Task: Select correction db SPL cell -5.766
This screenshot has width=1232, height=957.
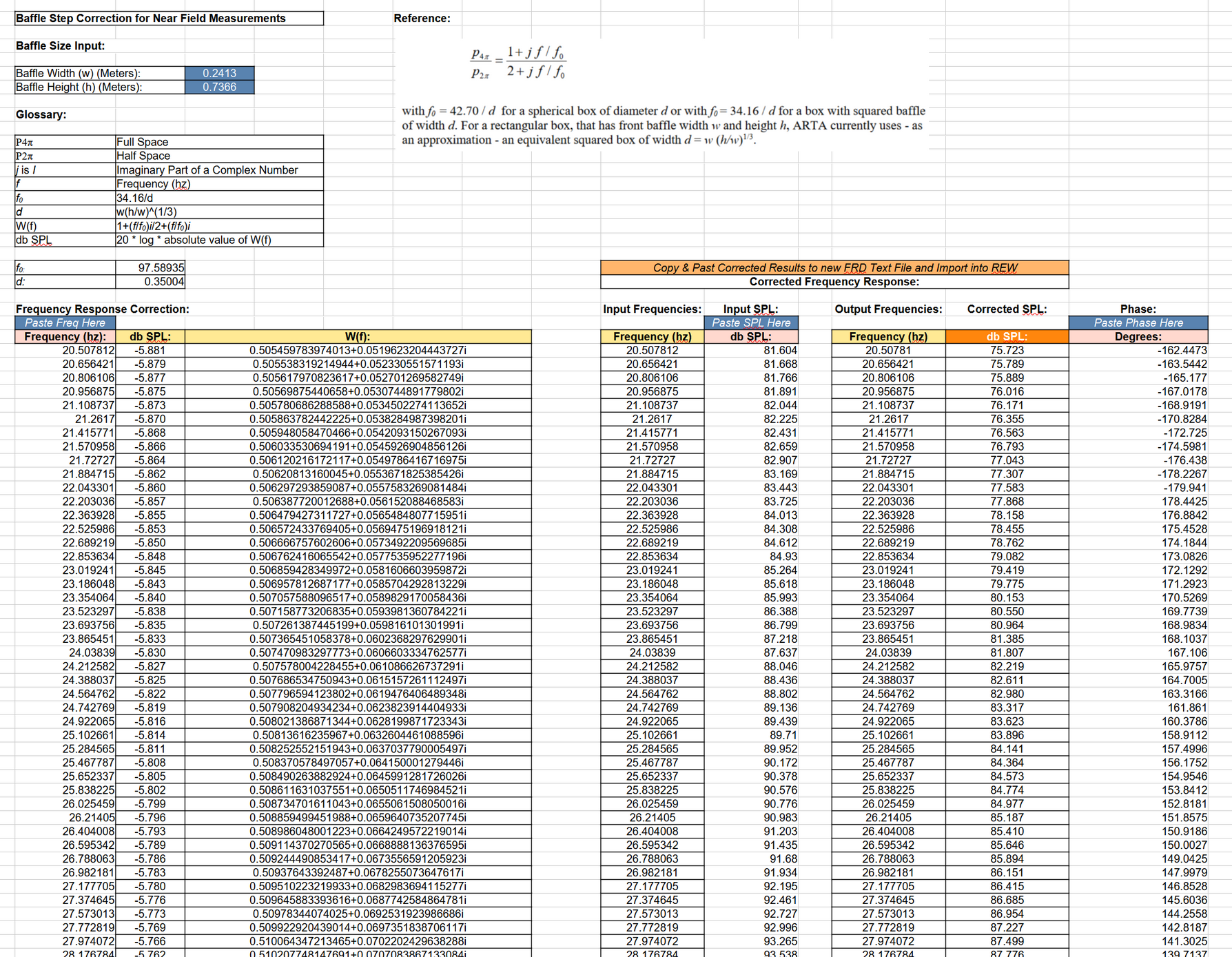Action: click(150, 941)
